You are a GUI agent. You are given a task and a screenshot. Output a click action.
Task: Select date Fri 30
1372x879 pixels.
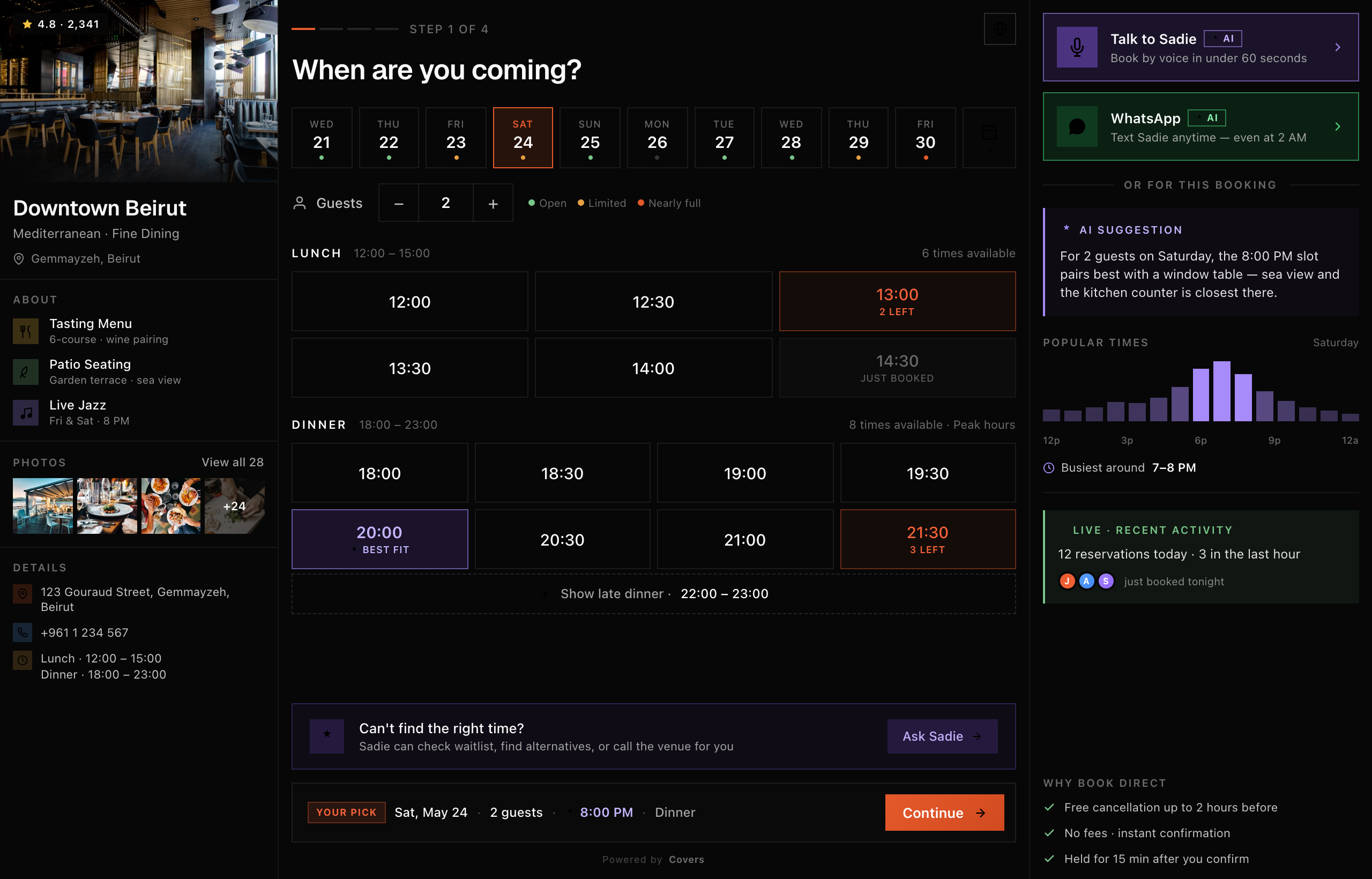(x=926, y=138)
